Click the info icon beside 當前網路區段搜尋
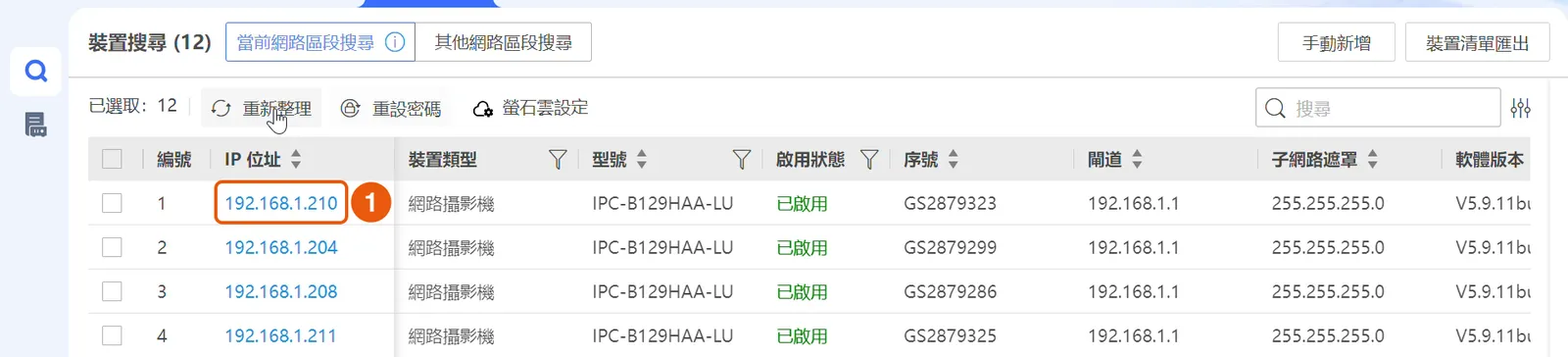The image size is (1568, 357). 395,42
